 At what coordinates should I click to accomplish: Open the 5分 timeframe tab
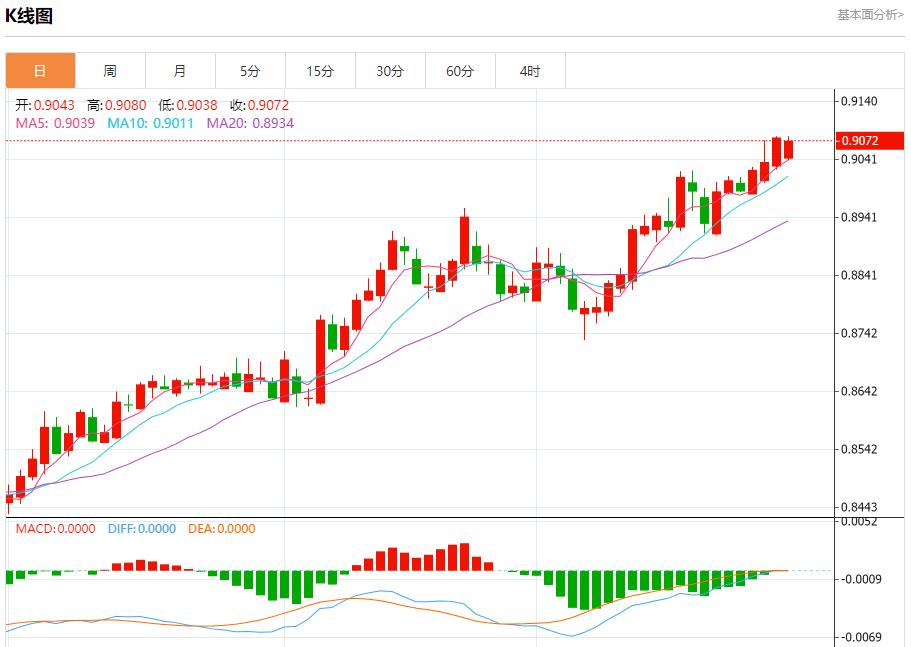(250, 71)
